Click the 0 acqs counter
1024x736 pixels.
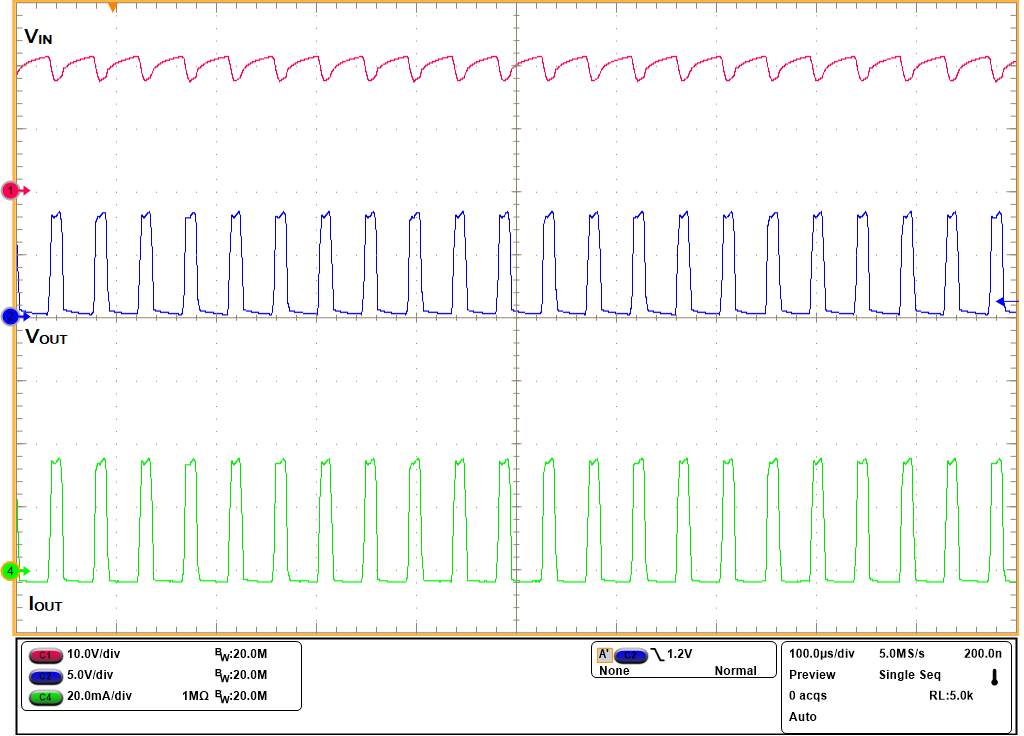806,695
